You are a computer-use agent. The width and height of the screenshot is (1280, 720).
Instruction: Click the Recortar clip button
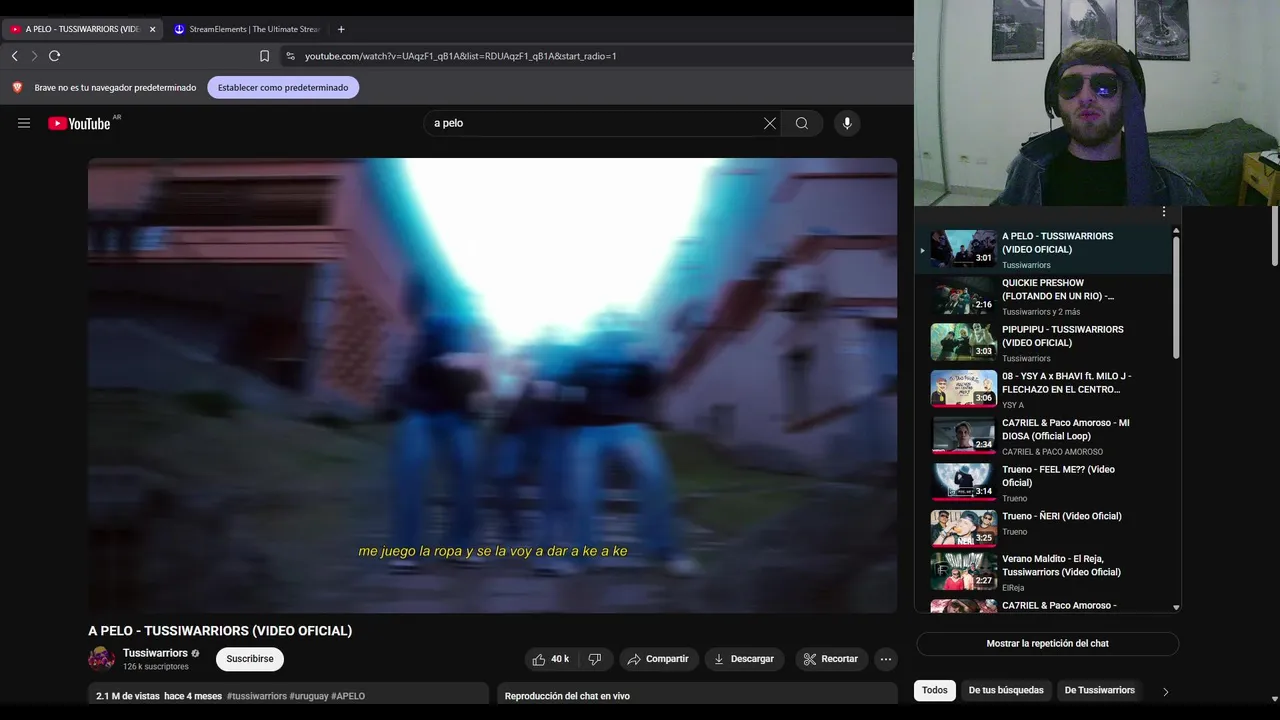coord(831,659)
